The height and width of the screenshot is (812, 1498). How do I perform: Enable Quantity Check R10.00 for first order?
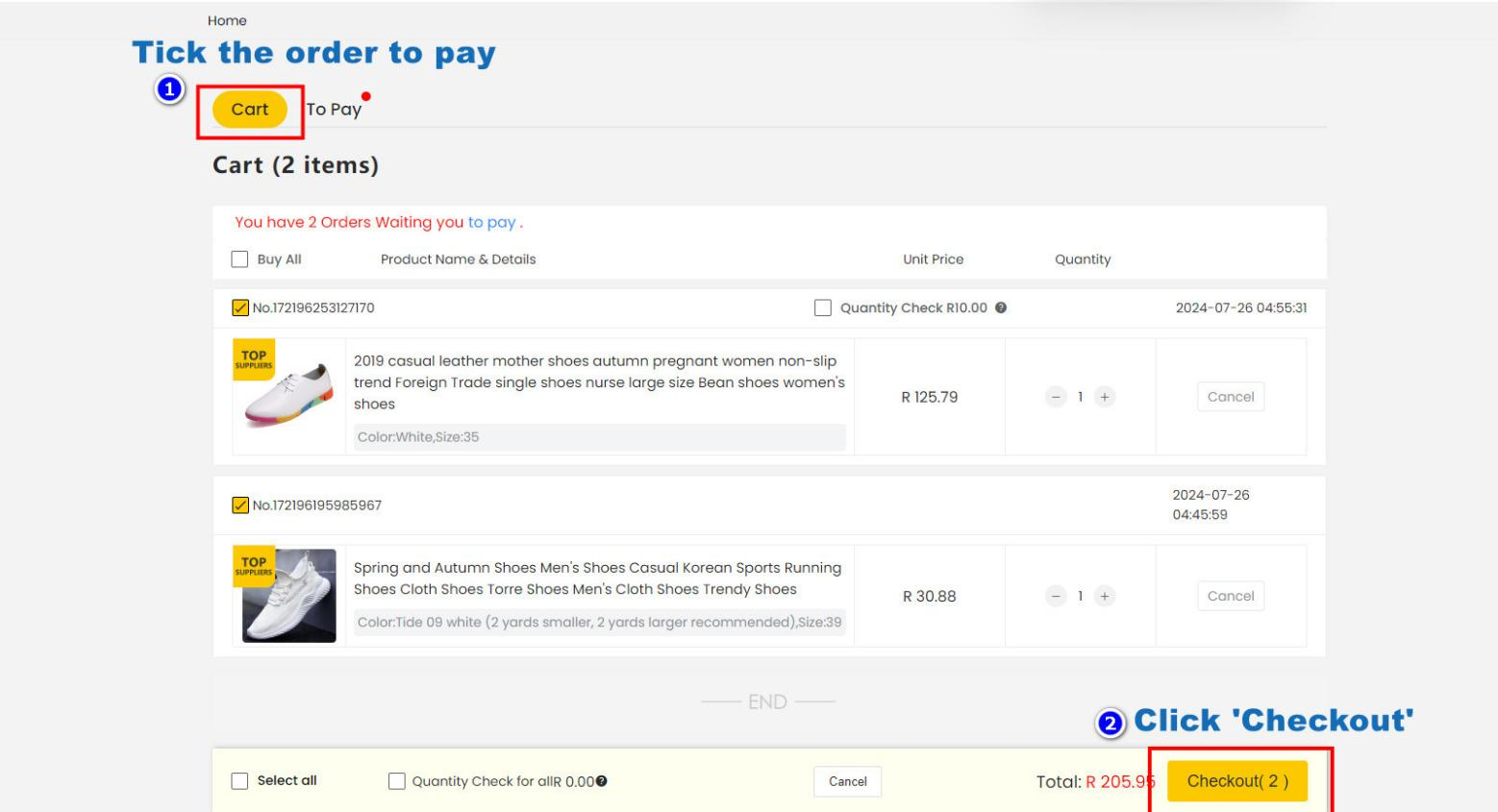point(823,308)
